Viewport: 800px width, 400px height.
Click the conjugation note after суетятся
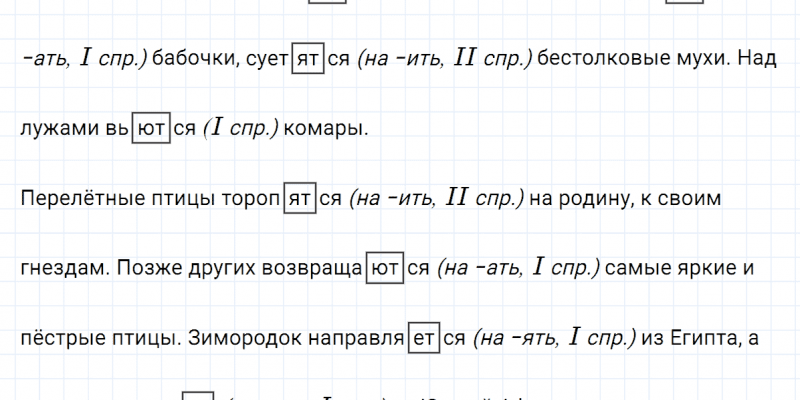click(442, 59)
